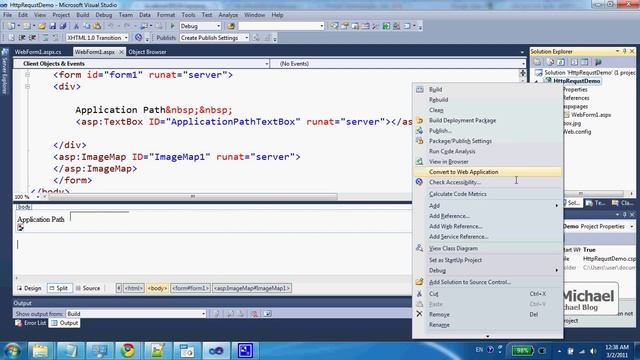Click the validation target icon after the XHTML dropdown
Image resolution: width=640 pixels, height=360 pixels.
(138, 38)
